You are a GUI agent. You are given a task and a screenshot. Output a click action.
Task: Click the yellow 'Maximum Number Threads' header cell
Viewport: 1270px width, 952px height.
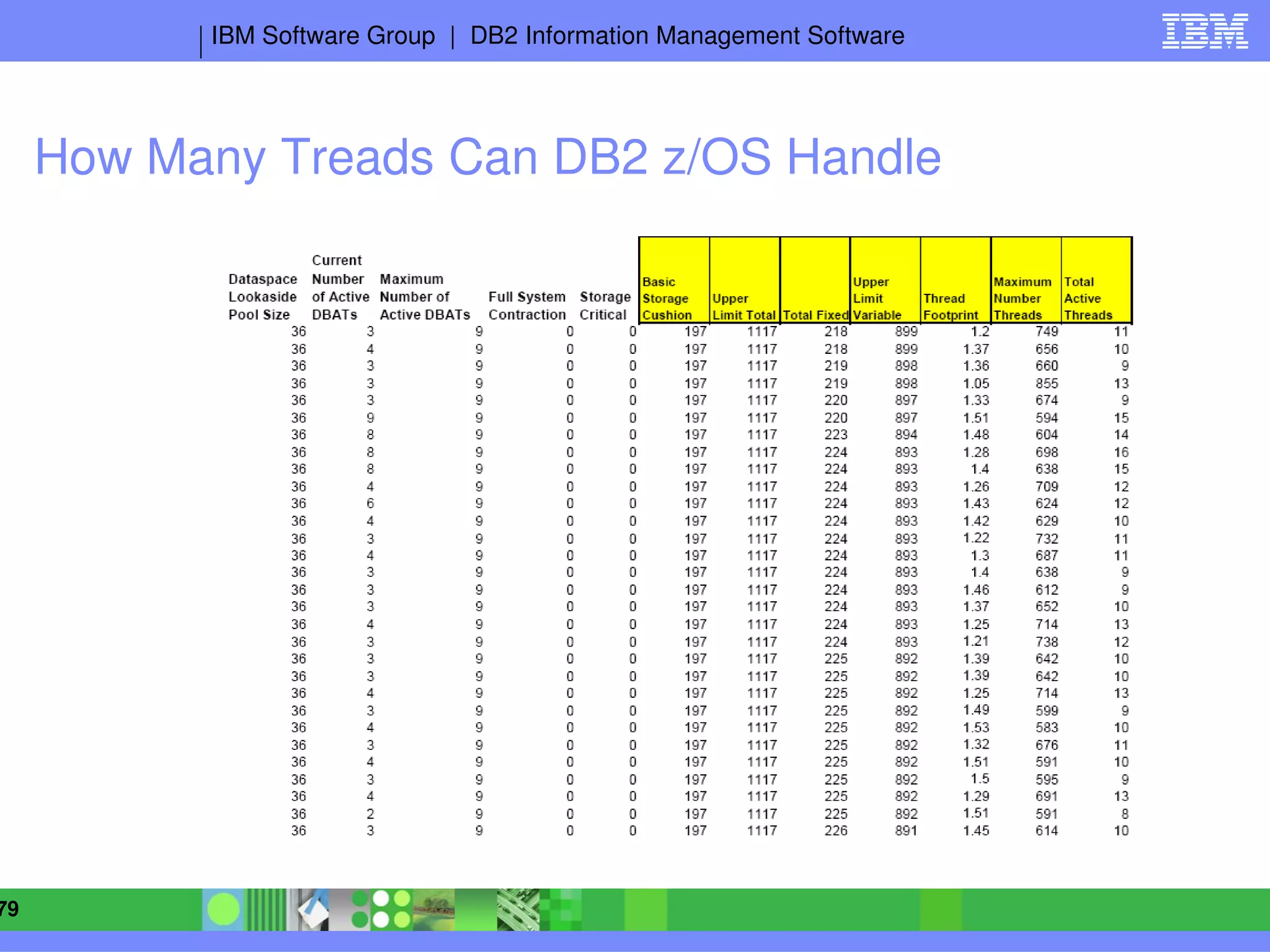1026,280
